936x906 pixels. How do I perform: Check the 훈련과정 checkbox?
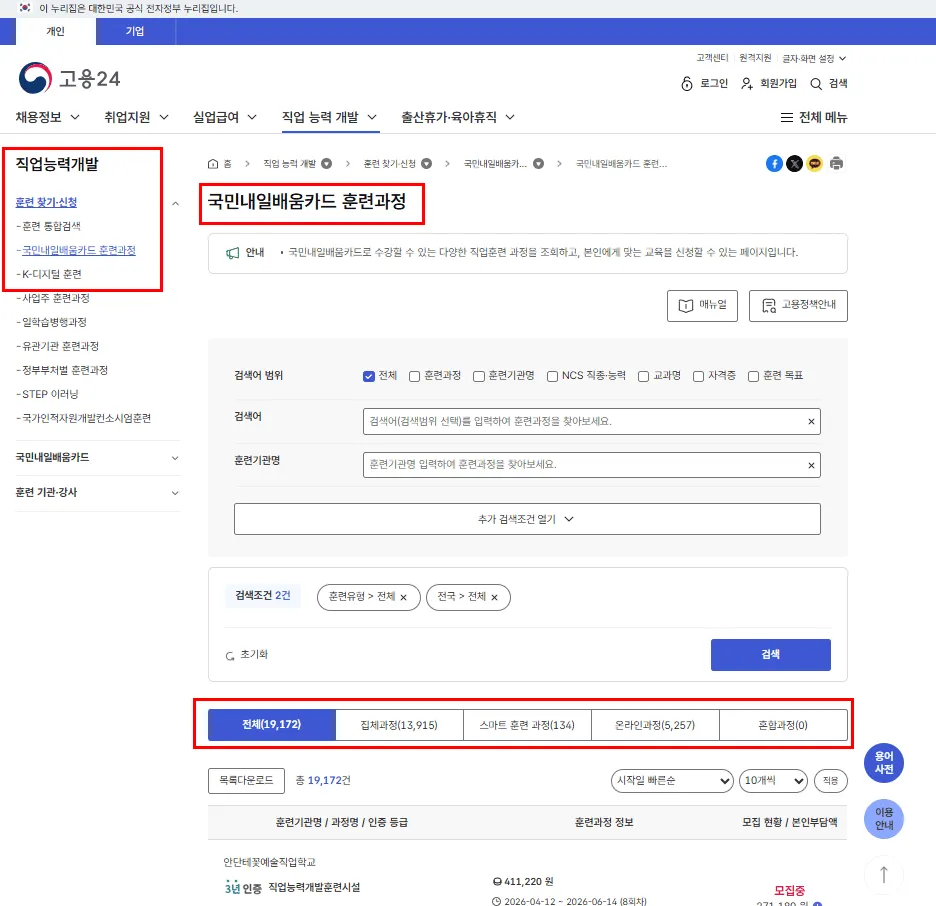tap(415, 376)
